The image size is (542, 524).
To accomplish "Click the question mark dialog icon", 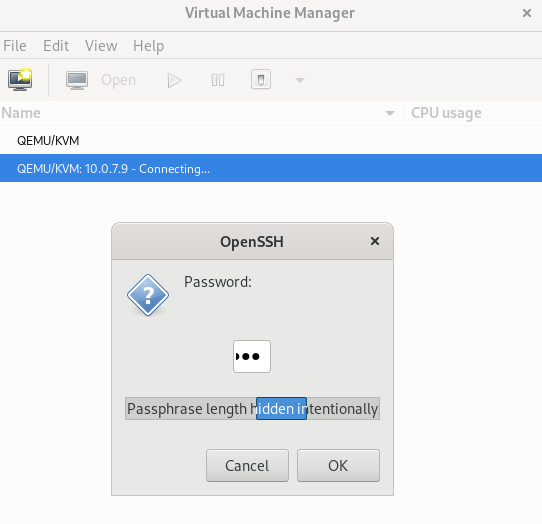I will point(148,295).
